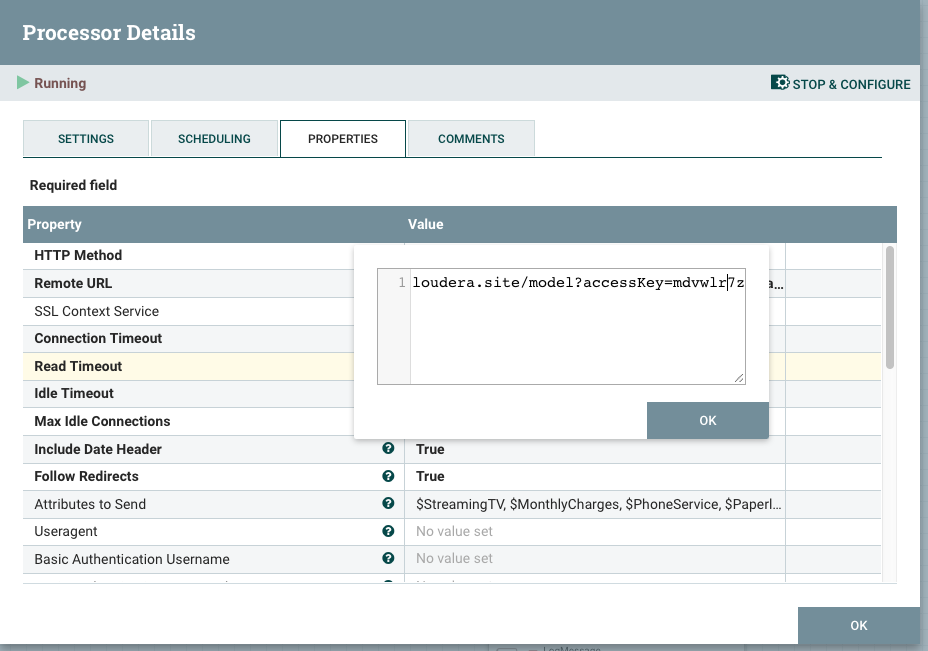This screenshot has height=651, width=928.
Task: Click the green Running play indicator
Action: [25, 83]
